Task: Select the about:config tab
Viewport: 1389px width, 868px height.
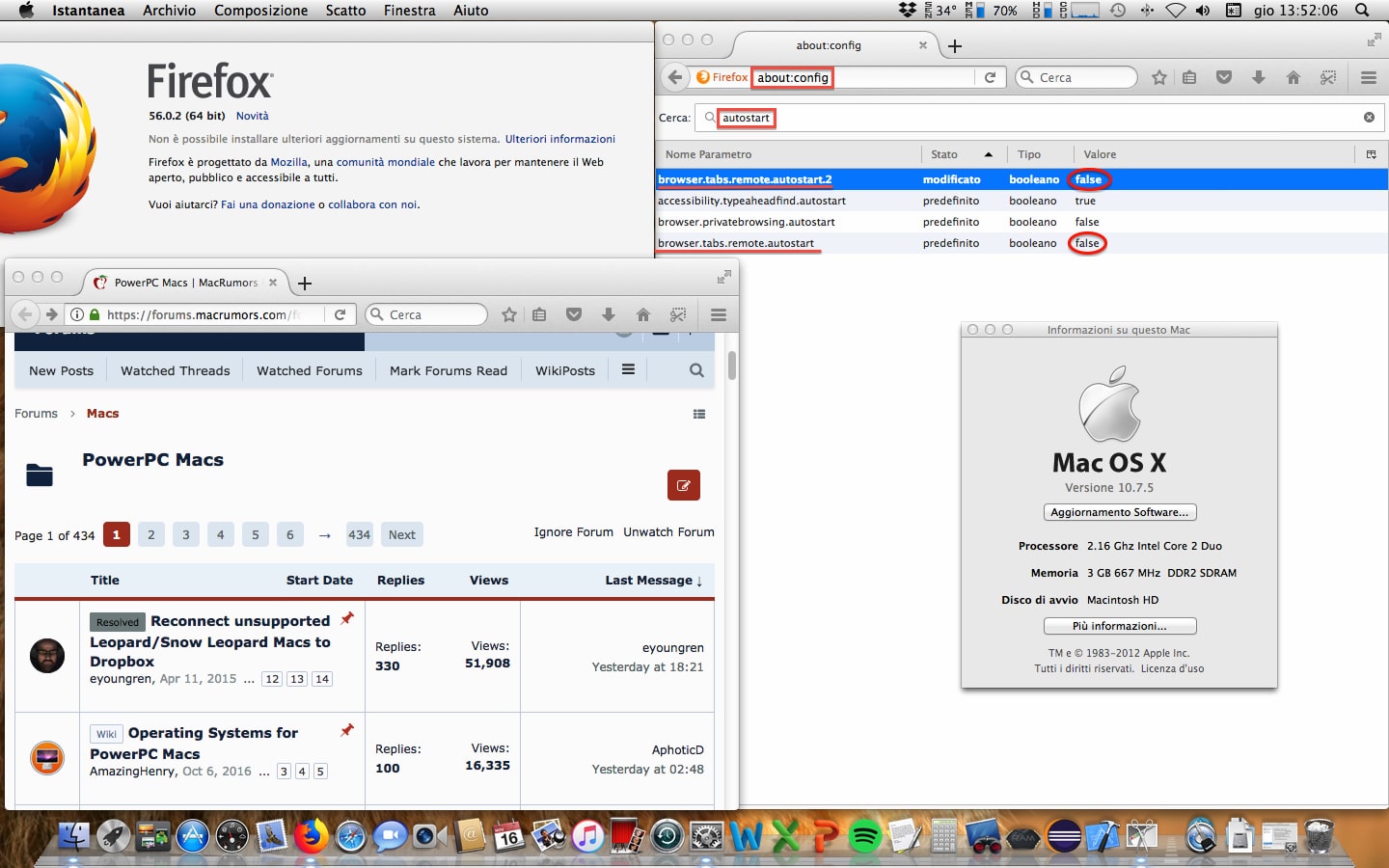Action: pos(830,45)
